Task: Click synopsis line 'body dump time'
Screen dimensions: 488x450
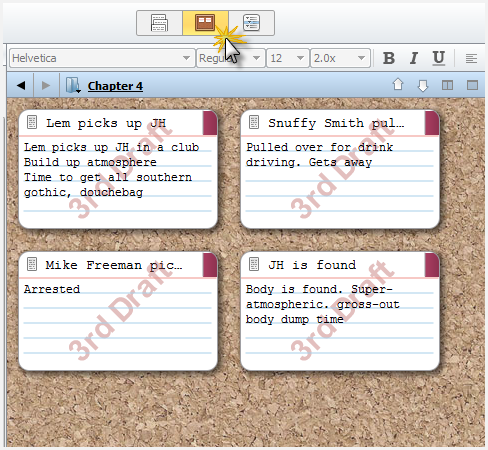Action: [x=295, y=319]
